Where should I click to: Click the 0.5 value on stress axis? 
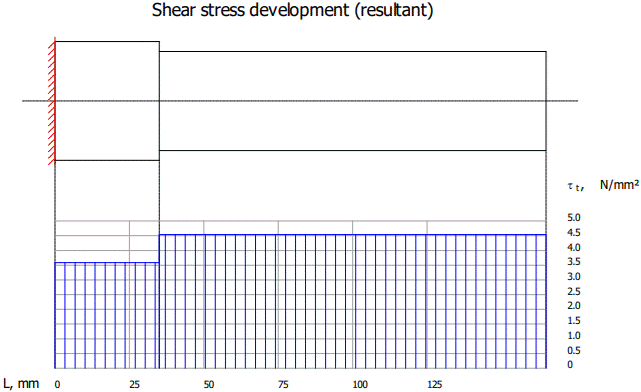tap(574, 350)
